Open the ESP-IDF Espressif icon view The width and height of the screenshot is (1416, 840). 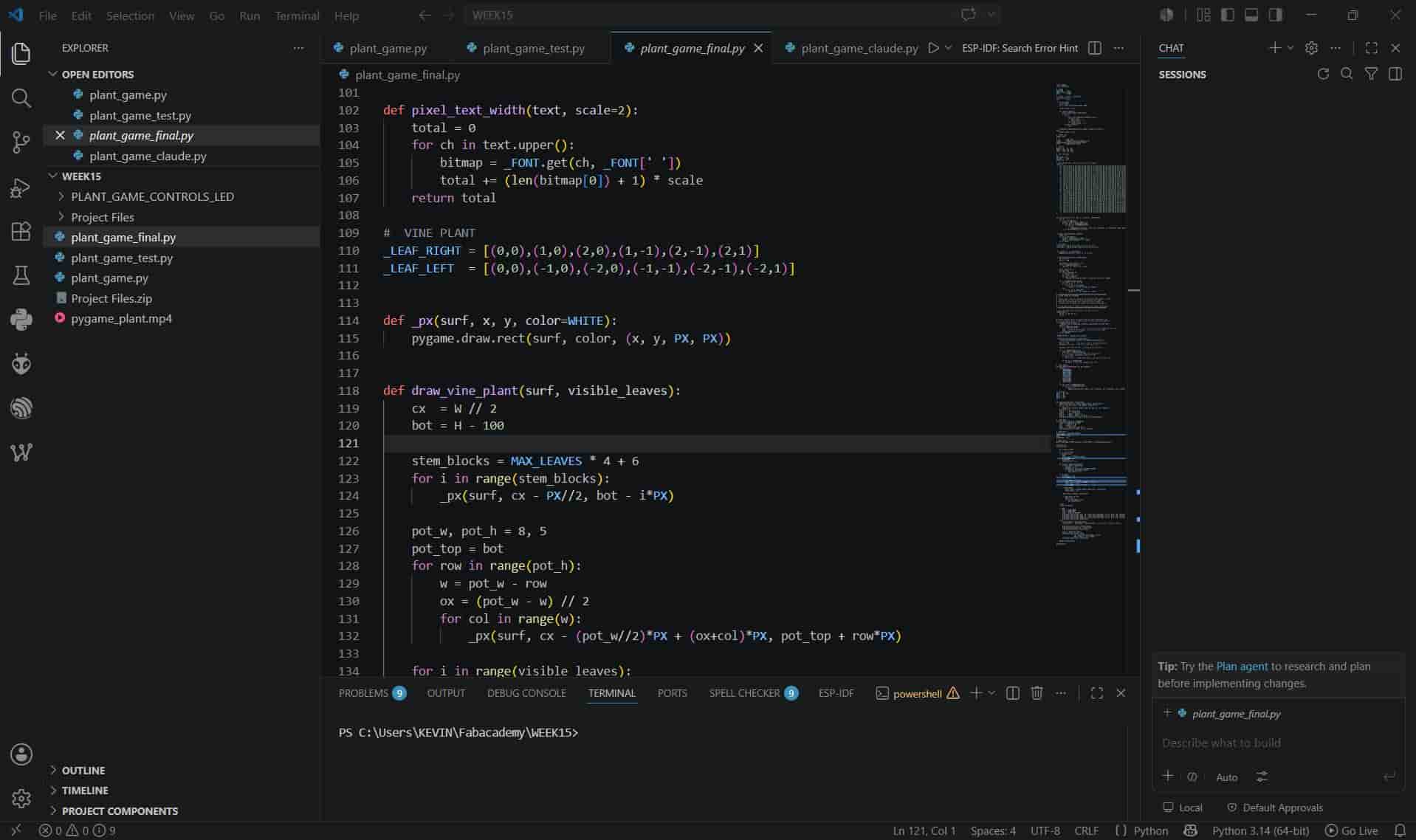tap(21, 408)
